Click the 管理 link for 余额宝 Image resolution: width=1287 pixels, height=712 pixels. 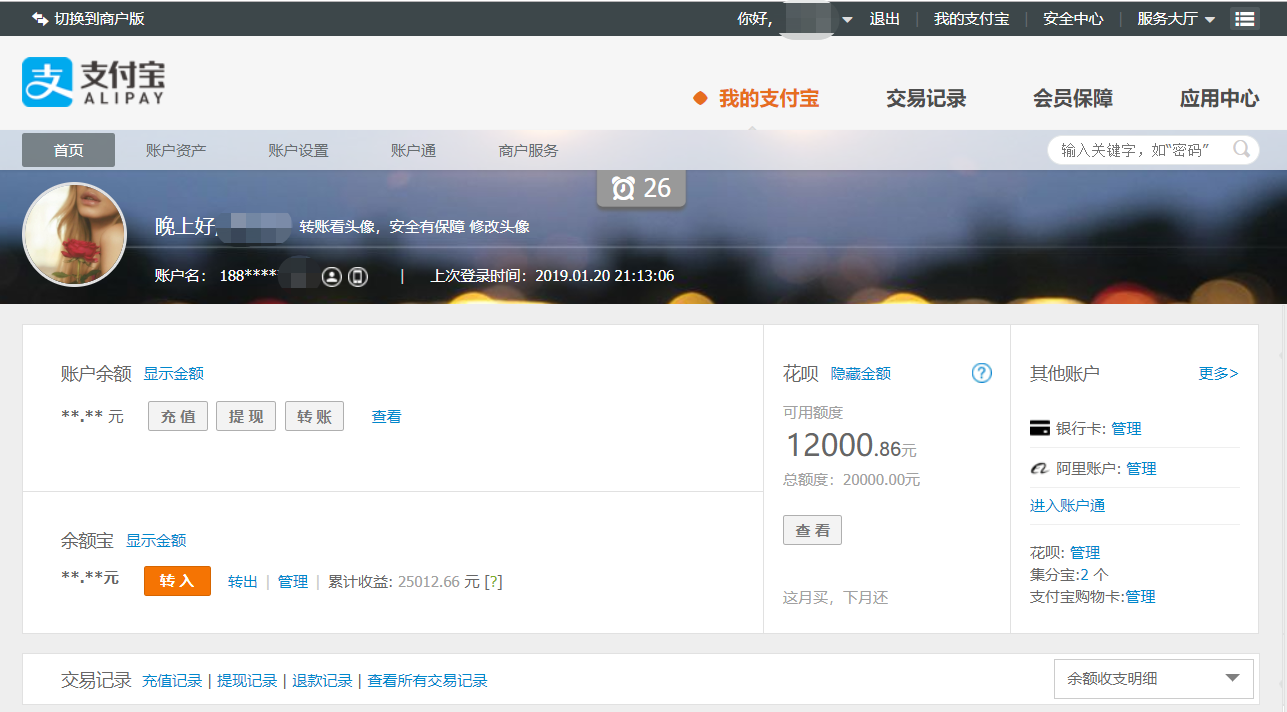[x=293, y=582]
